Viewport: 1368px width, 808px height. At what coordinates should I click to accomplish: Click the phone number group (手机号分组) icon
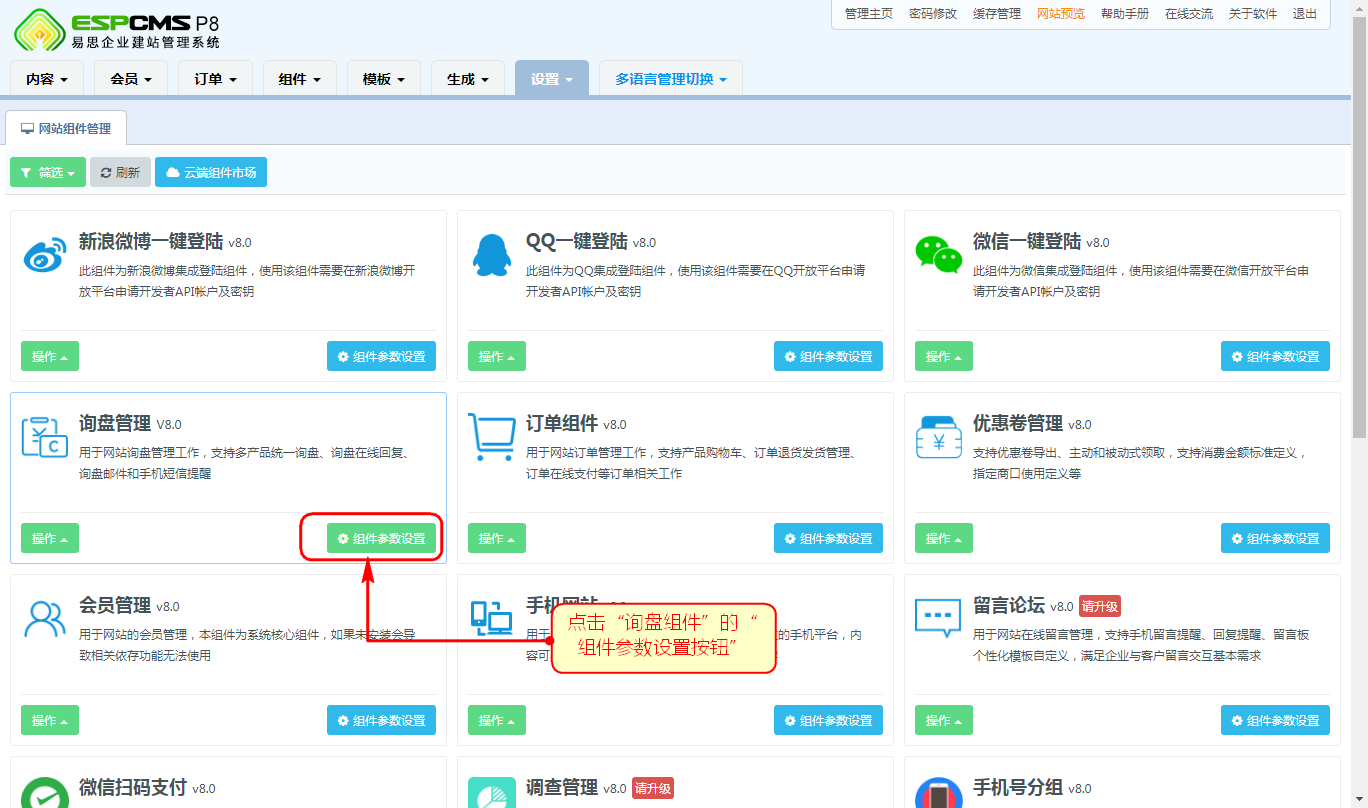(x=938, y=793)
